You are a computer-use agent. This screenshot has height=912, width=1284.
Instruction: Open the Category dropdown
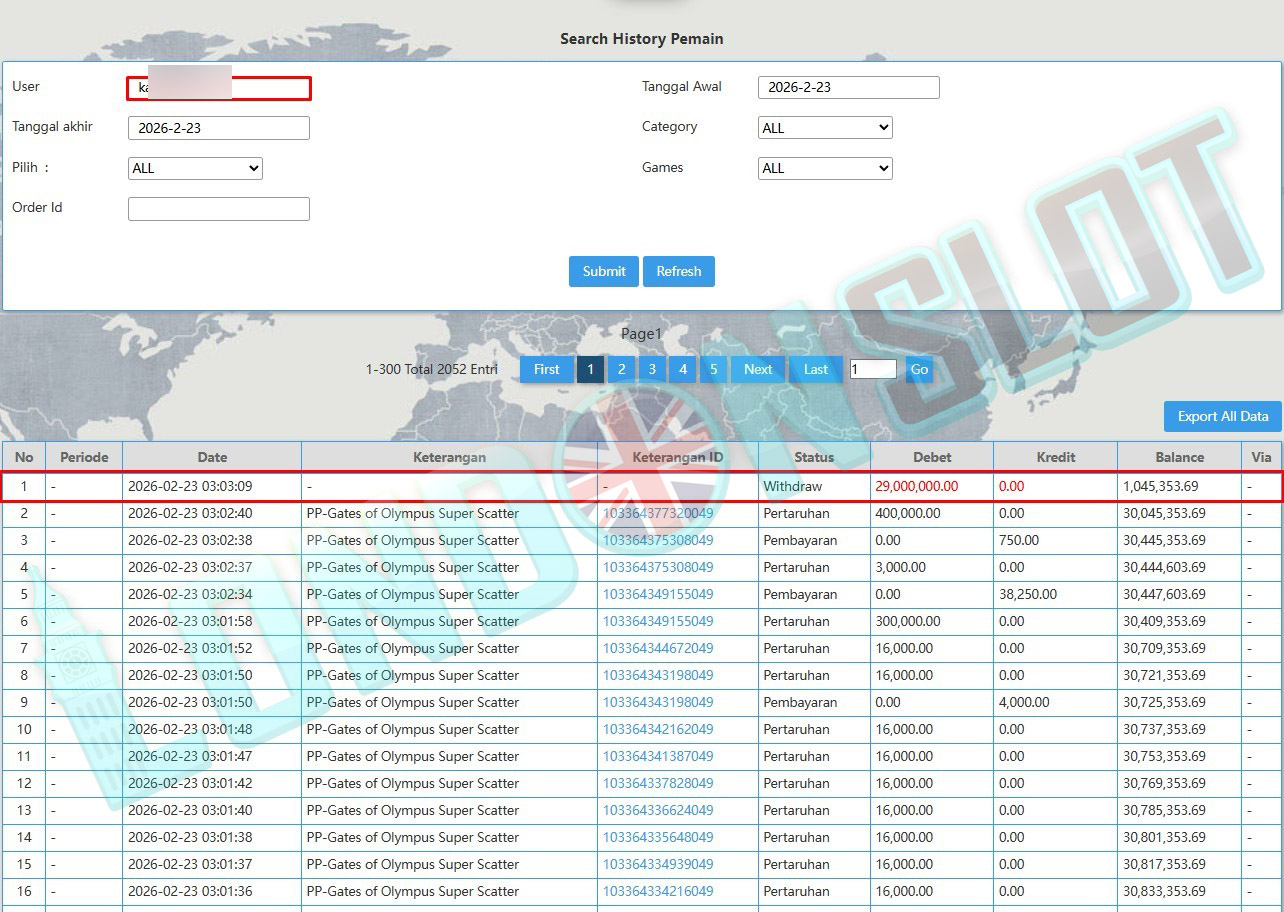click(825, 128)
